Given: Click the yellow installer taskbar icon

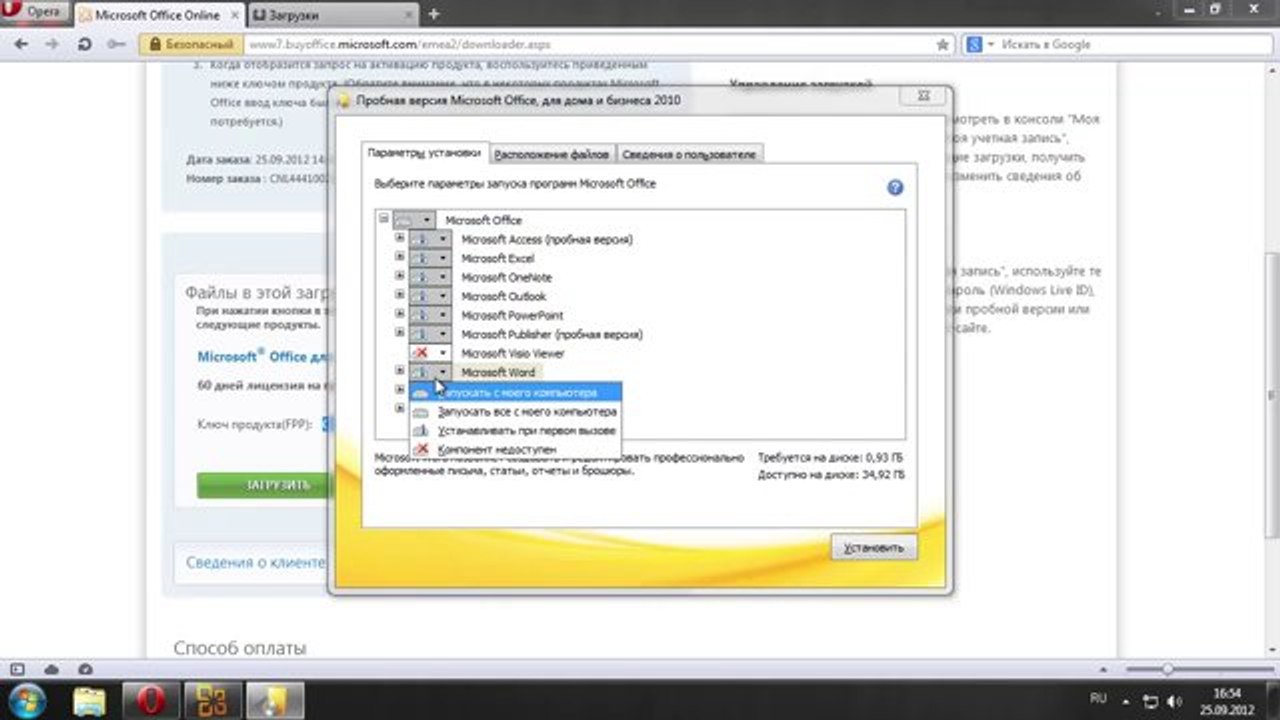Looking at the screenshot, I should (x=274, y=699).
